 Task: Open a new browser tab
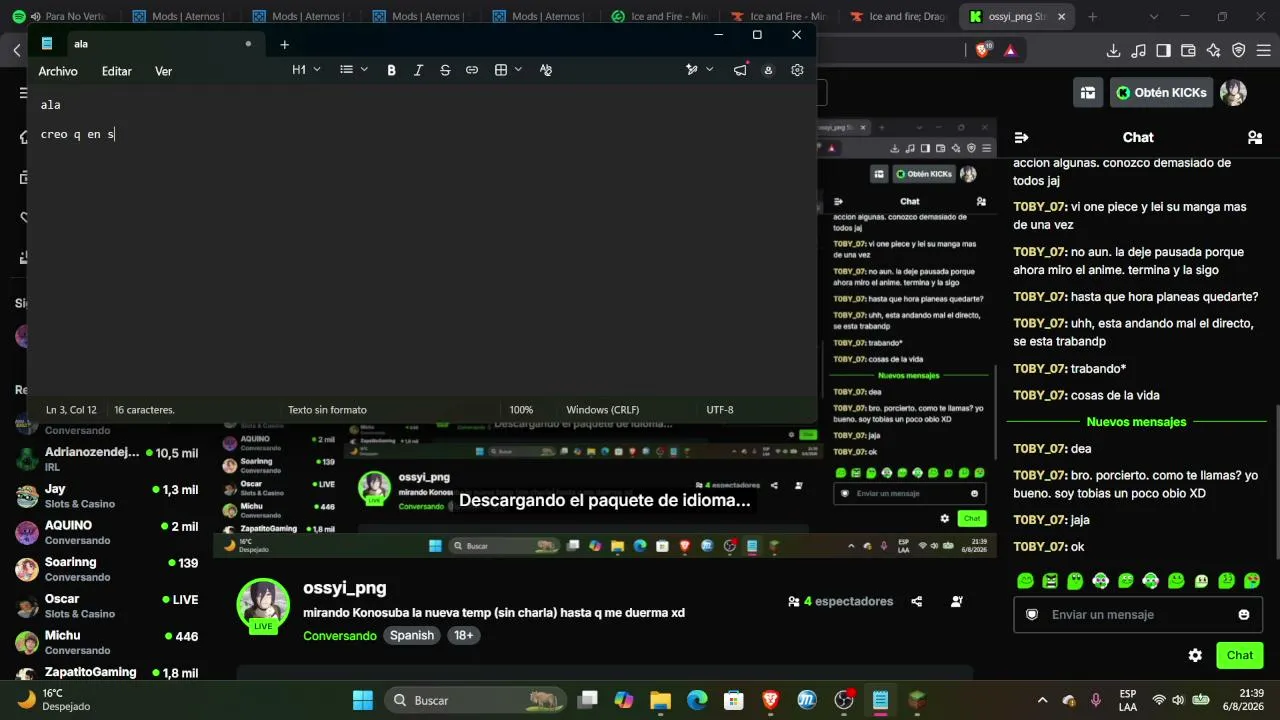[1092, 17]
